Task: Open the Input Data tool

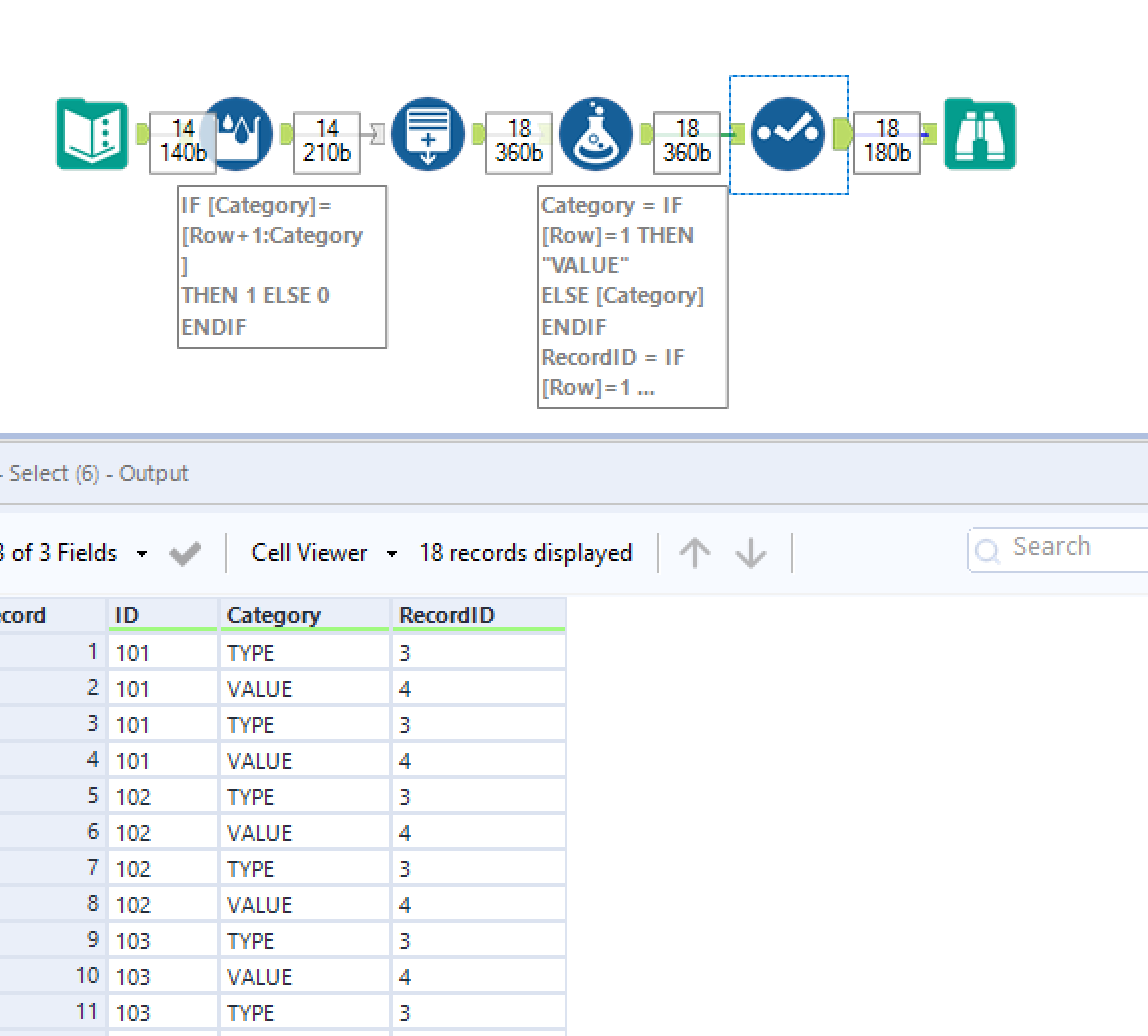Action: tap(92, 134)
